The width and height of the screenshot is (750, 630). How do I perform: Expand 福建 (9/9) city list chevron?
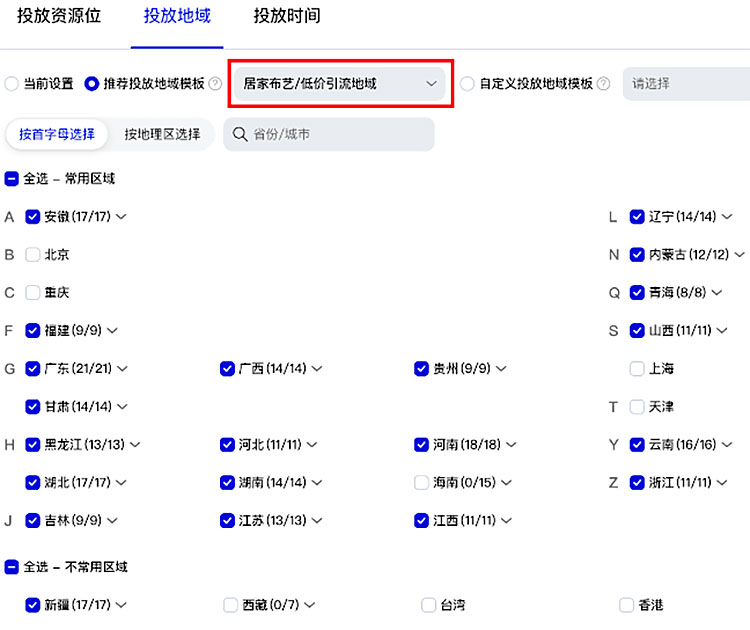(x=112, y=331)
